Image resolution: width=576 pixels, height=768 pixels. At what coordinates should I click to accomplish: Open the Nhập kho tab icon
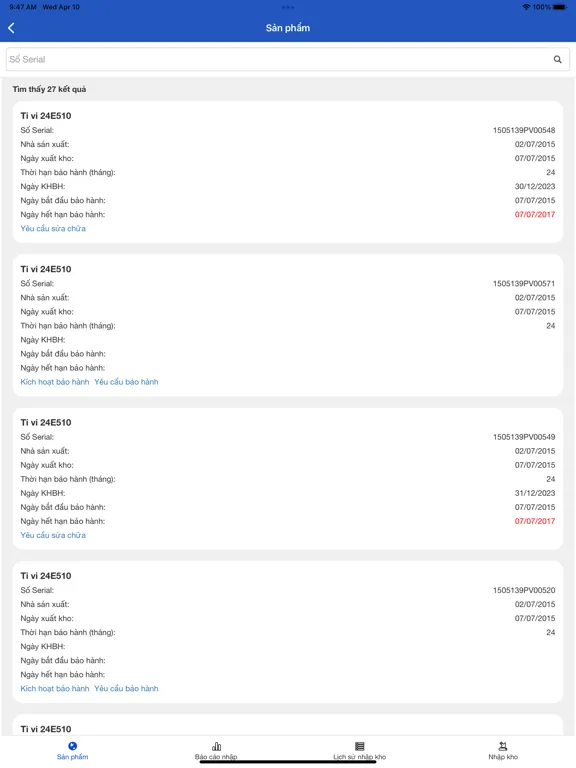(503, 746)
